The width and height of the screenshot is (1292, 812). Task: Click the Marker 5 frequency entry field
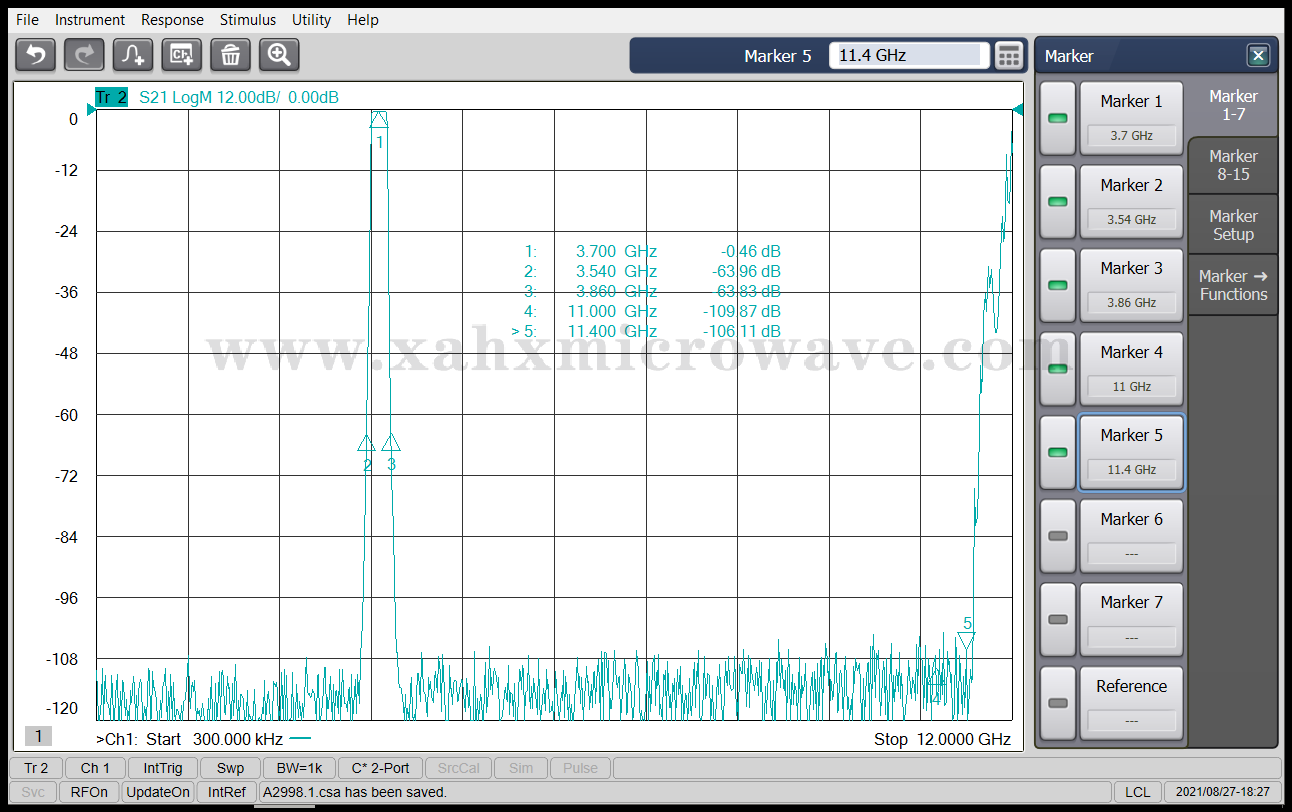click(909, 56)
